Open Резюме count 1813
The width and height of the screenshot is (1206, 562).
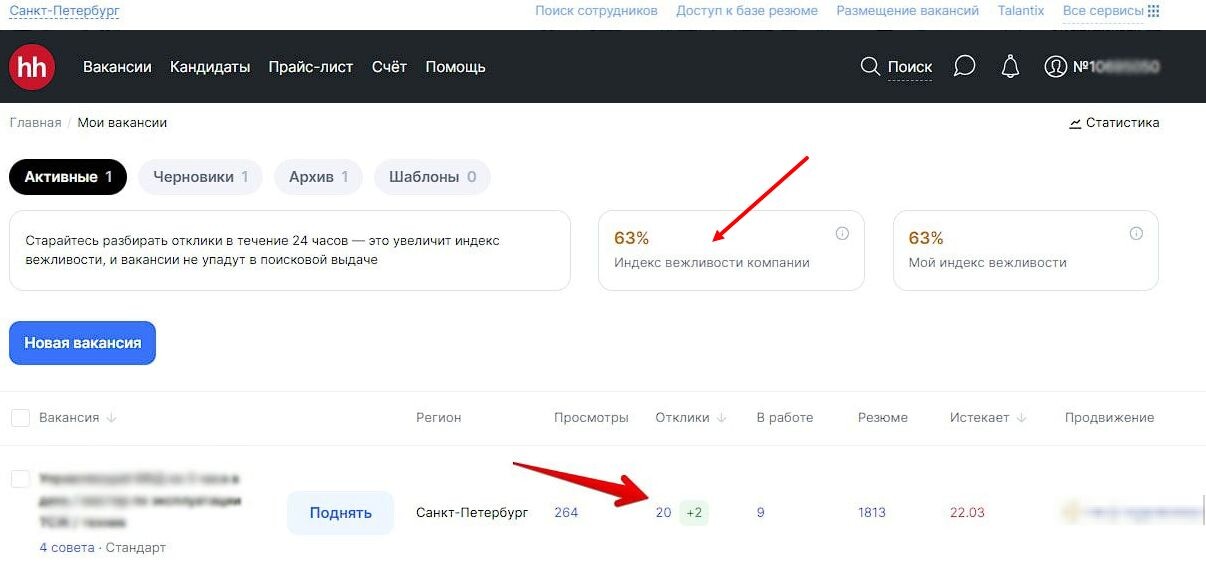tap(872, 513)
